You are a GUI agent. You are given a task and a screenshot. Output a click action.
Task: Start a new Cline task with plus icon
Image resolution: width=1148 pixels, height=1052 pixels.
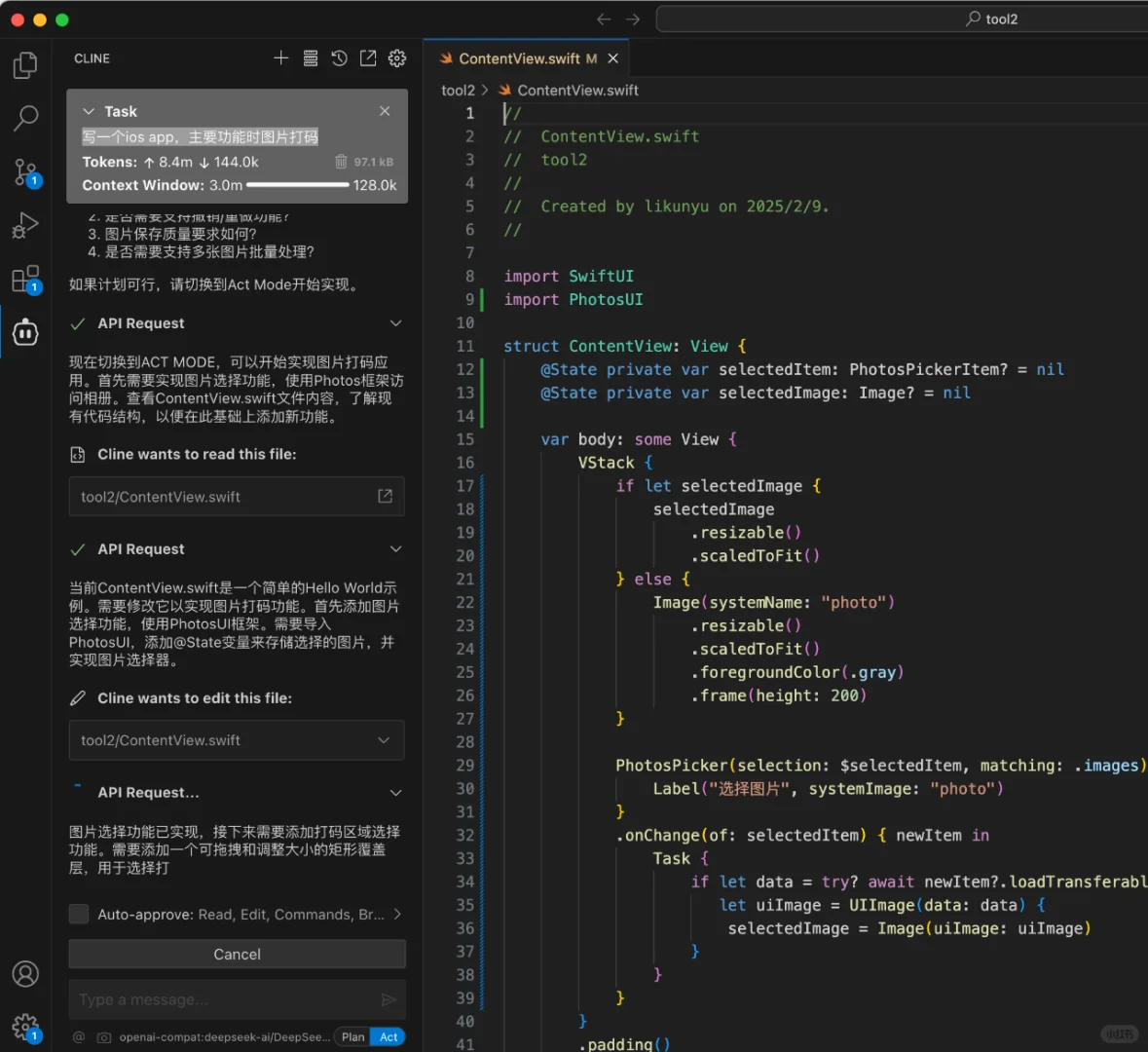click(280, 58)
